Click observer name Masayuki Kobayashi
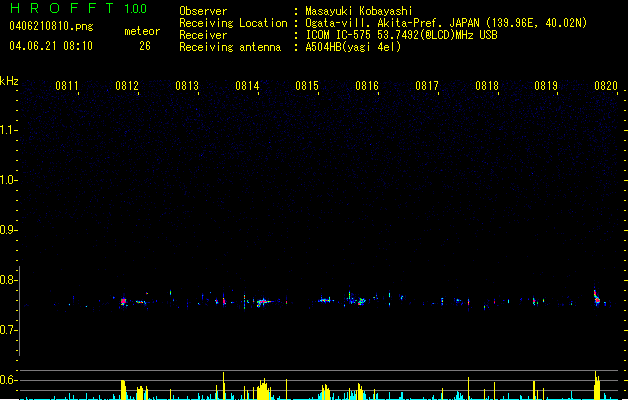The image size is (629, 400). coord(359,11)
